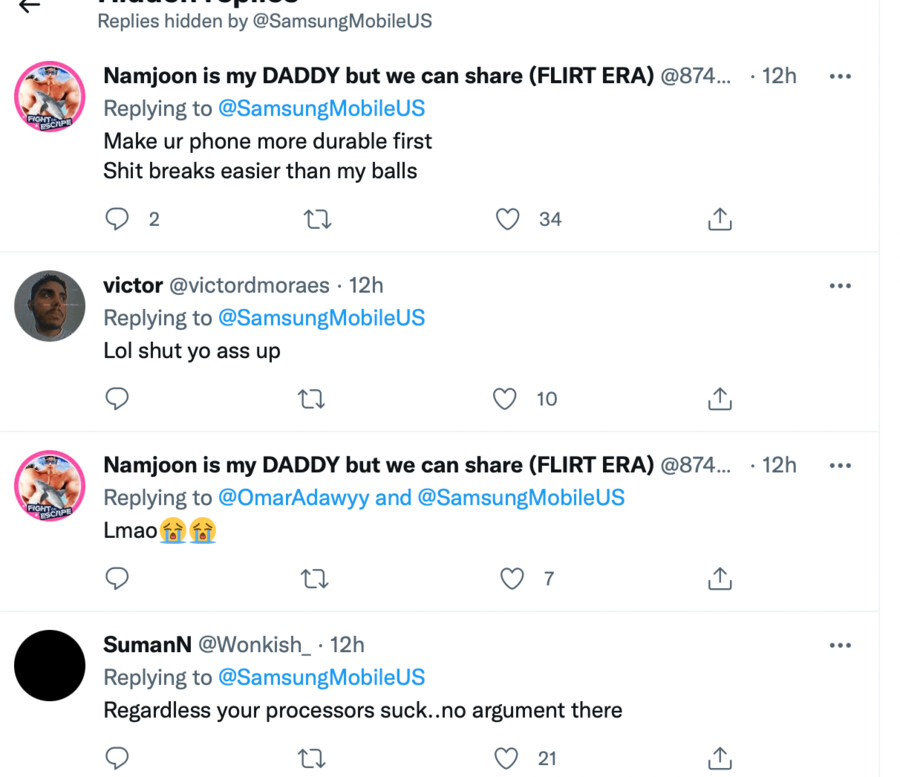Image resolution: width=900 pixels, height=777 pixels.
Task: Share victor's tweet
Action: (x=720, y=399)
